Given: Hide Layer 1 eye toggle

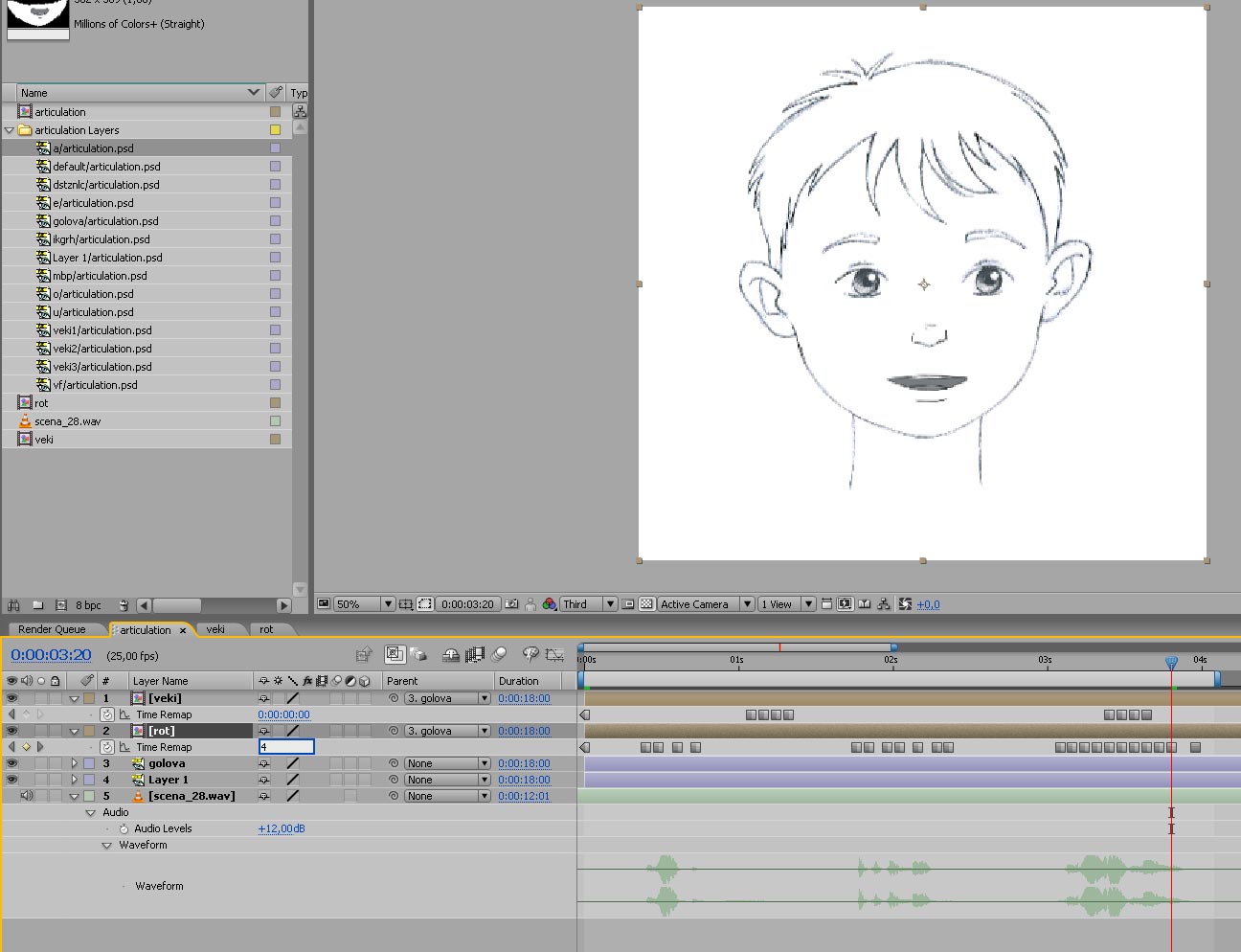Looking at the screenshot, I should pos(11,780).
